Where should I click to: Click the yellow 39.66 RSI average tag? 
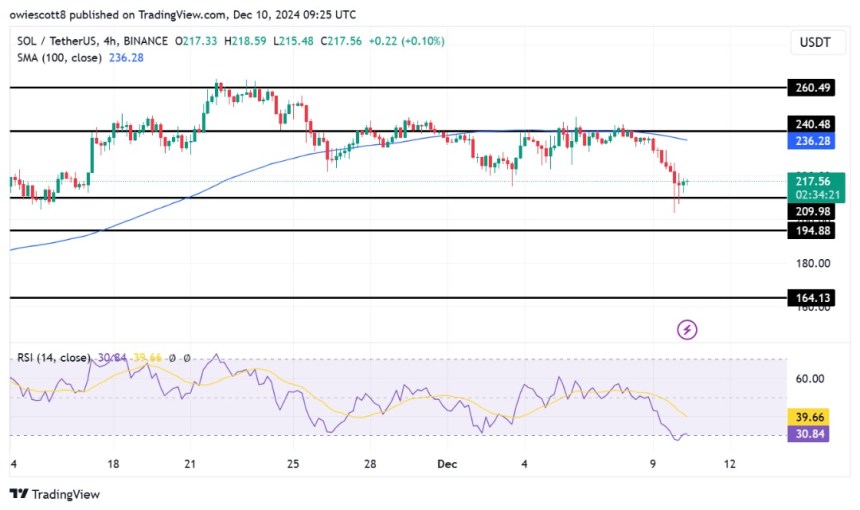(x=808, y=417)
